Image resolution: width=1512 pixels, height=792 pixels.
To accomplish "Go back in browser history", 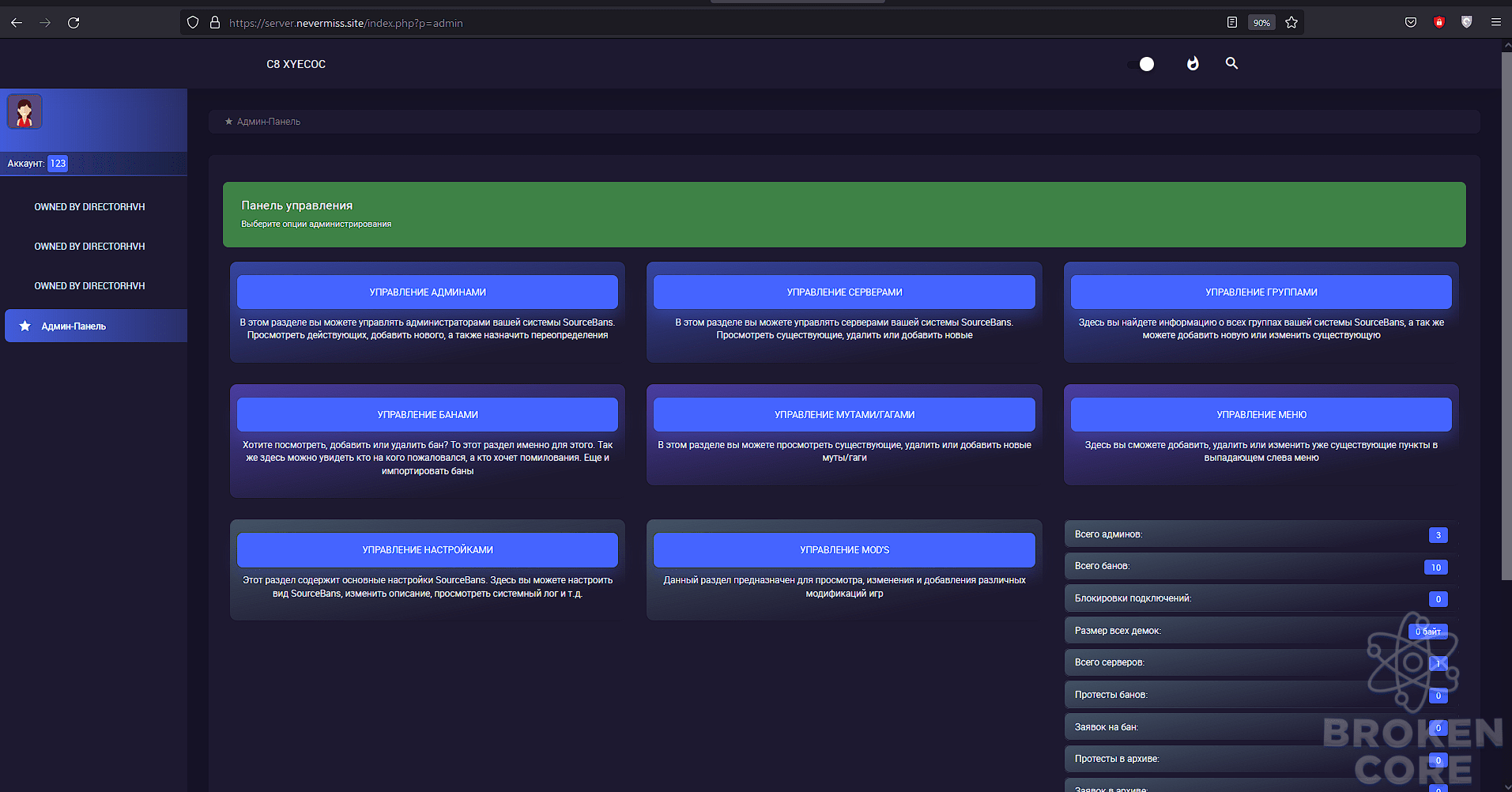I will point(17,23).
